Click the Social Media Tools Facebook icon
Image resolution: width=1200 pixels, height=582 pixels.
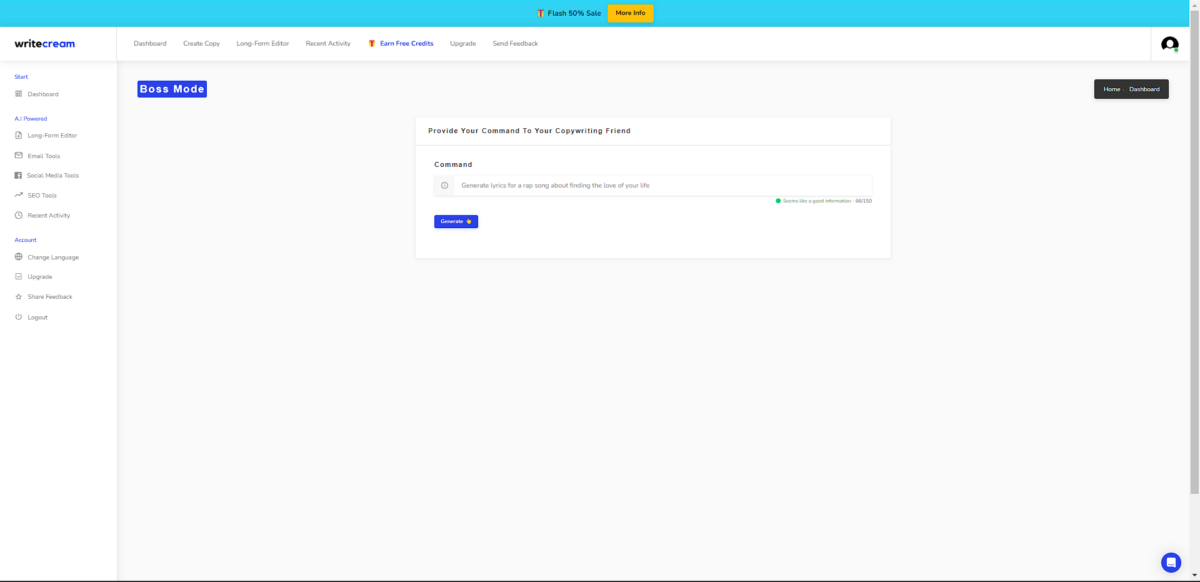[18, 175]
